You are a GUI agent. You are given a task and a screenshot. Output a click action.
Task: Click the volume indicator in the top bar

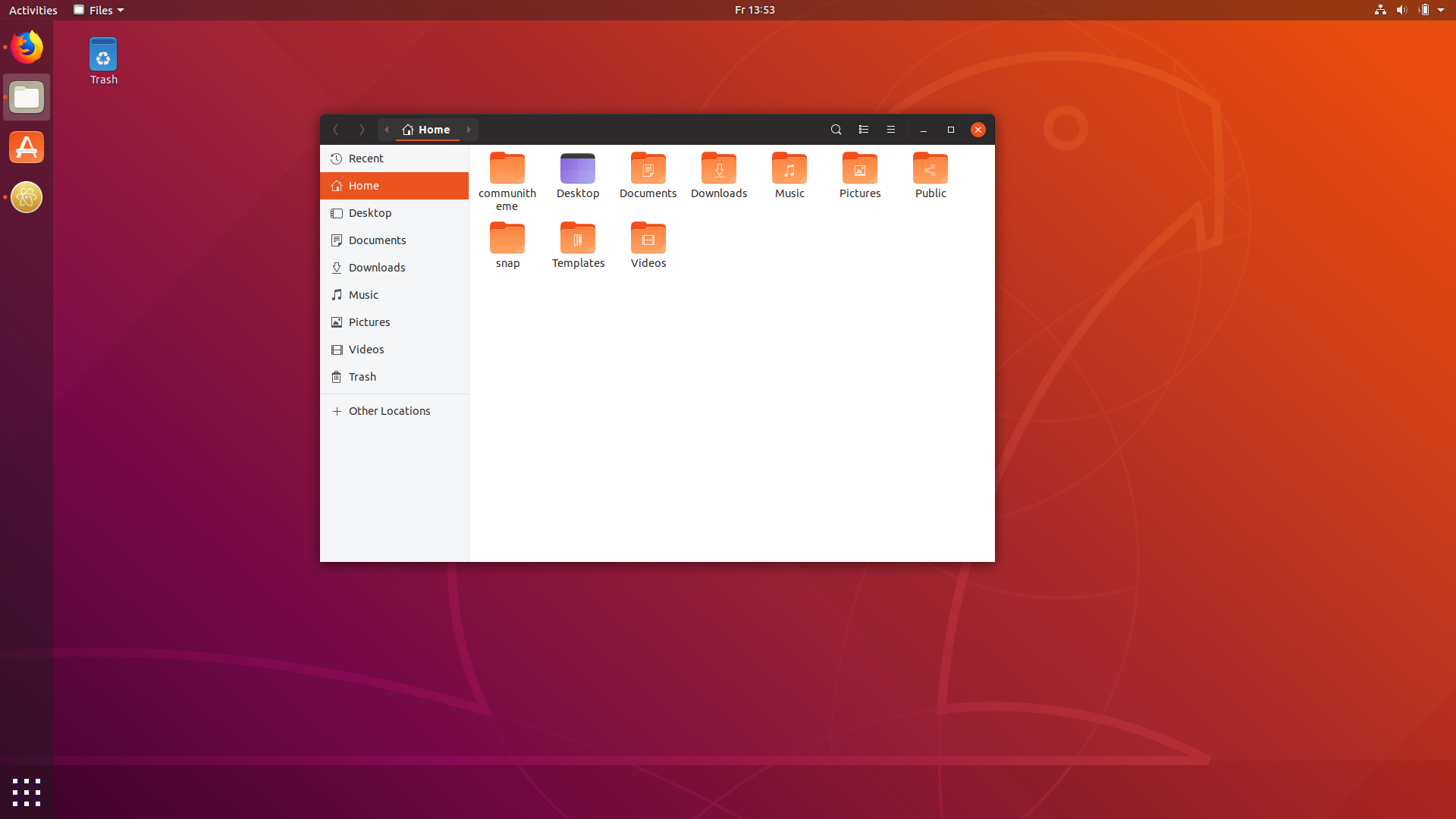tap(1402, 10)
